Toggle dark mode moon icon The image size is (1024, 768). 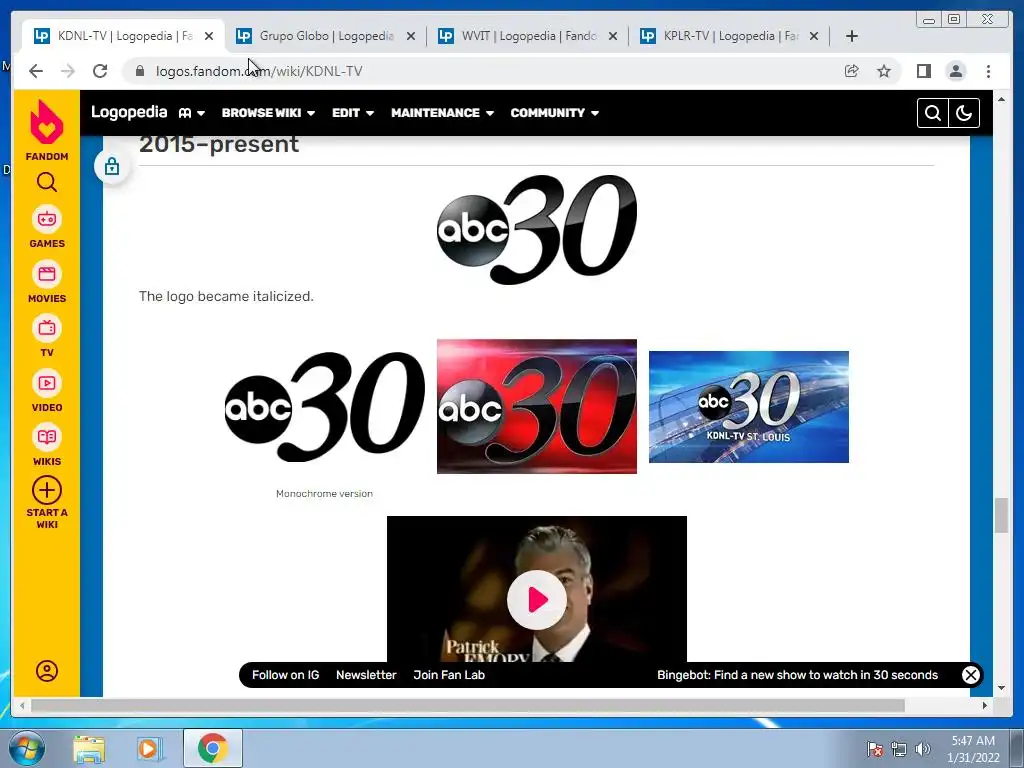964,113
